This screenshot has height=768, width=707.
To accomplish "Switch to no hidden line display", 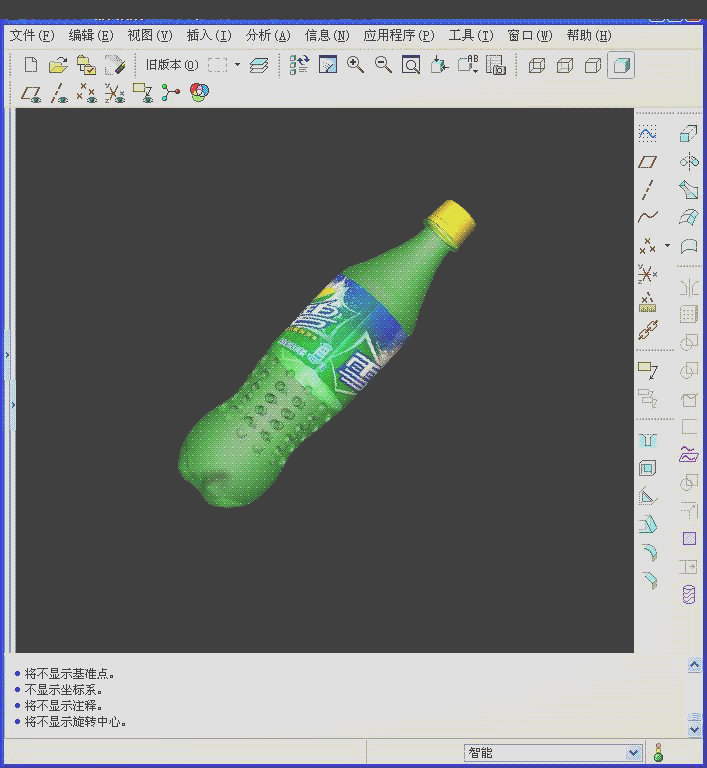I will [593, 65].
